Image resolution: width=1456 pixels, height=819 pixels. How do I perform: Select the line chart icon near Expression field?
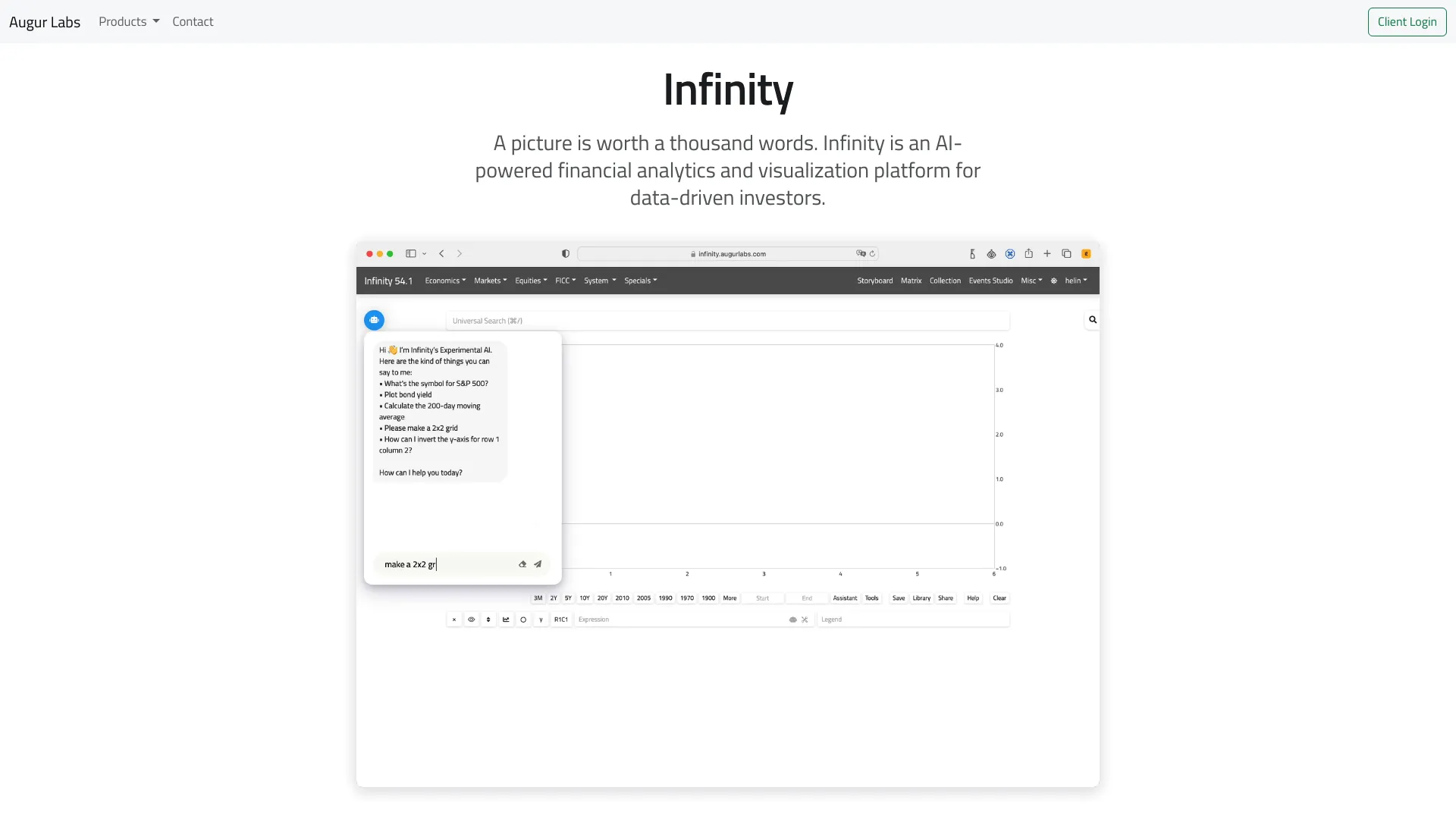click(506, 620)
